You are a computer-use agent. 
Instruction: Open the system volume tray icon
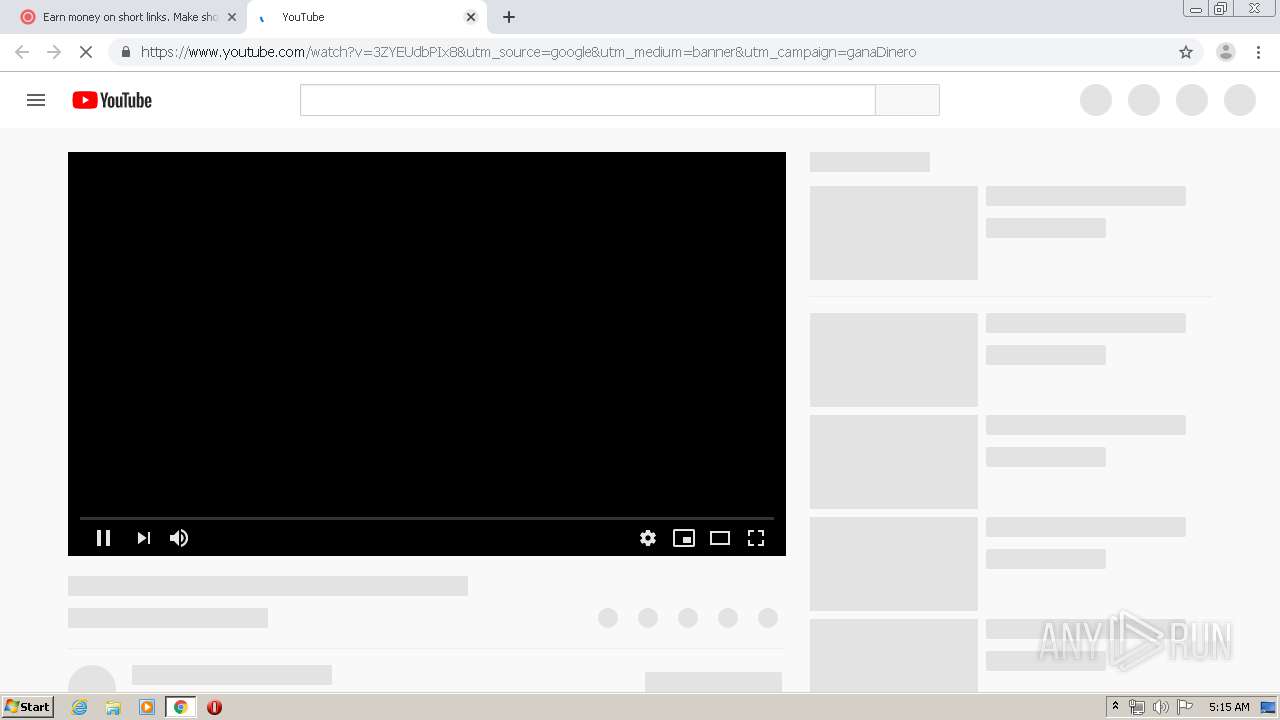[x=1161, y=707]
